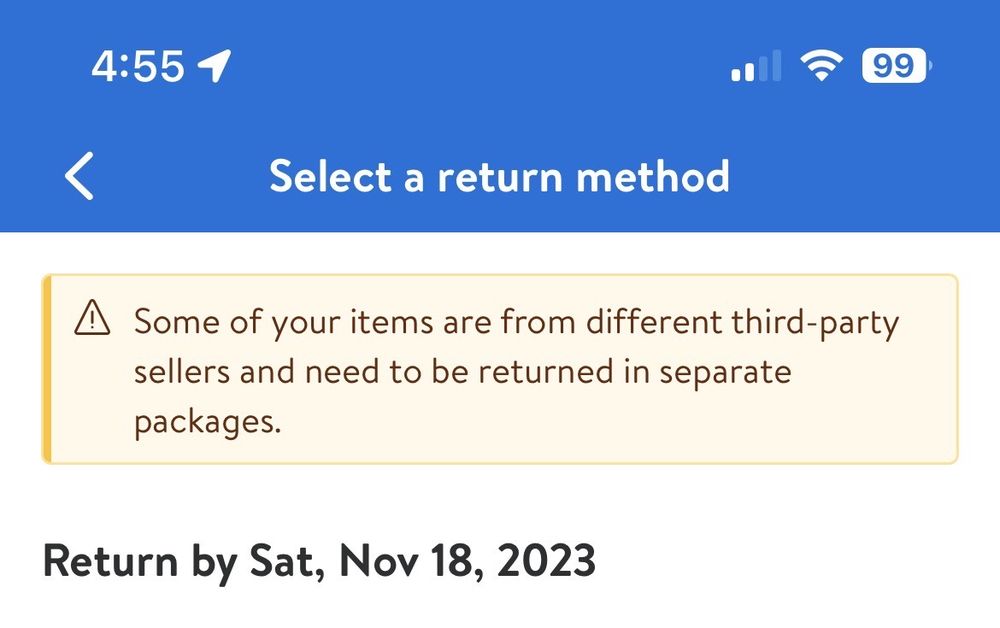Tap the Wi-Fi status icon
The height and width of the screenshot is (628, 1000).
click(820, 67)
